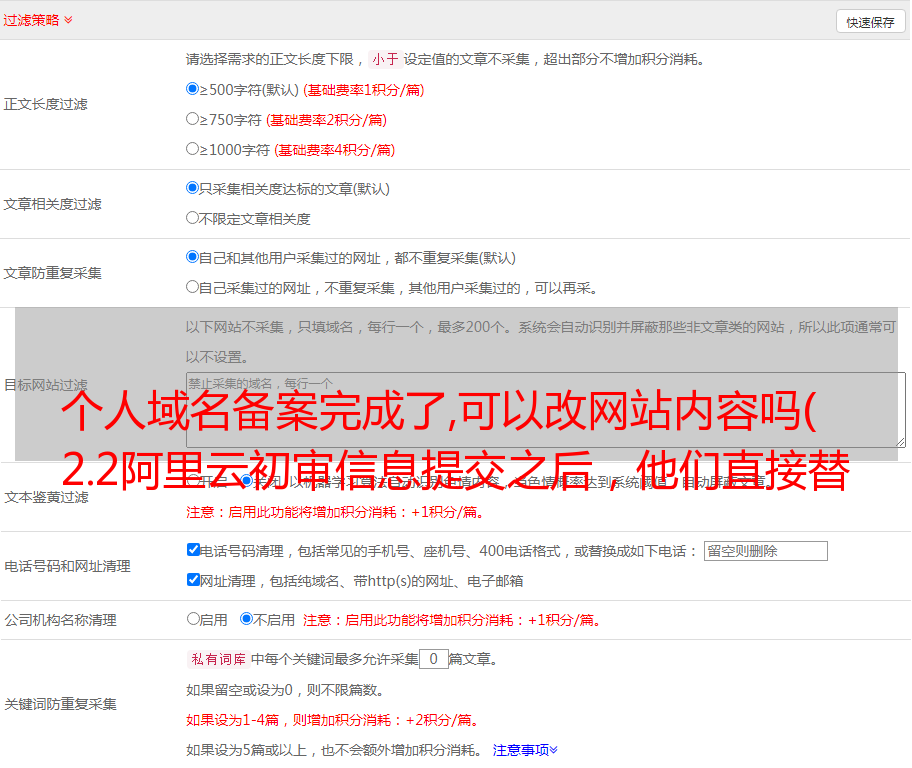Click the 小于 highlighted tag

point(385,59)
